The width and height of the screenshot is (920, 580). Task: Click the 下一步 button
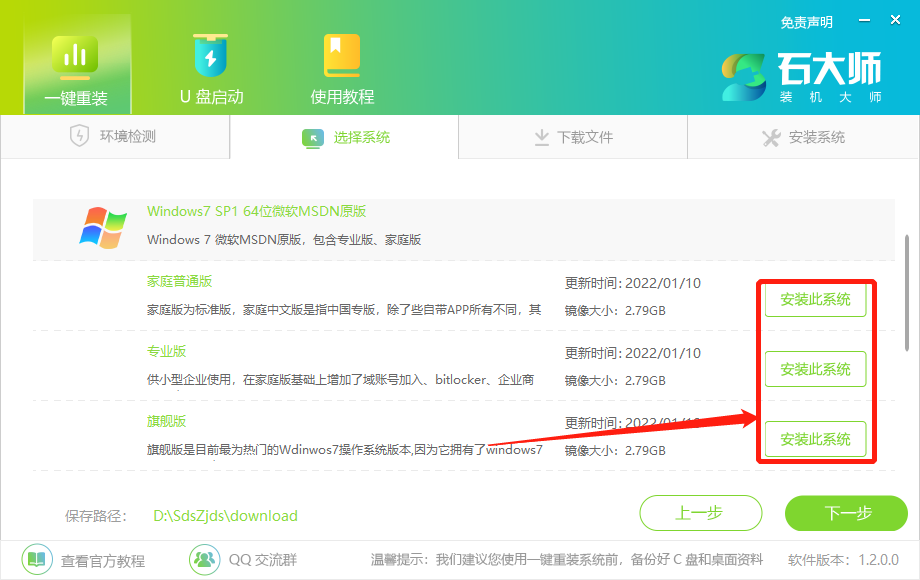(846, 512)
